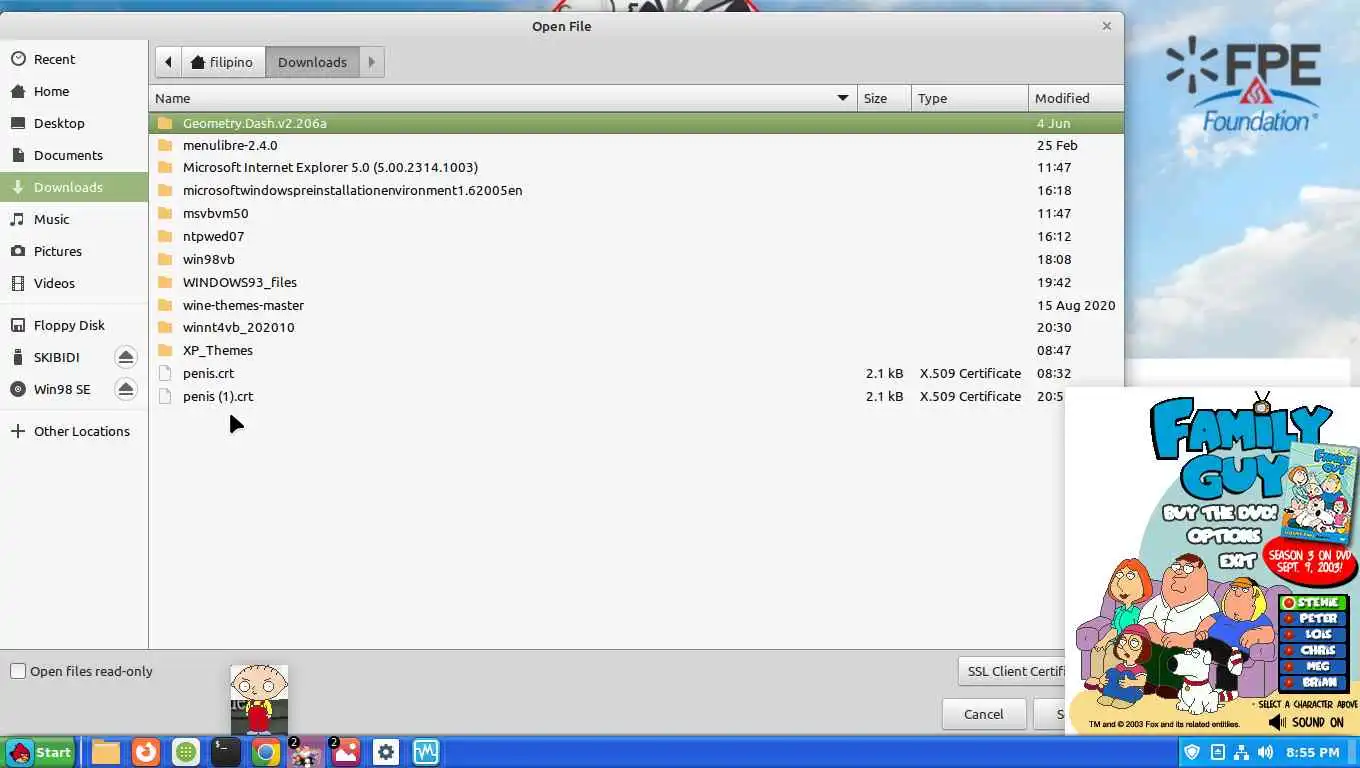Go to the filipino home folder in path bar
The image size is (1360, 768).
tap(223, 62)
